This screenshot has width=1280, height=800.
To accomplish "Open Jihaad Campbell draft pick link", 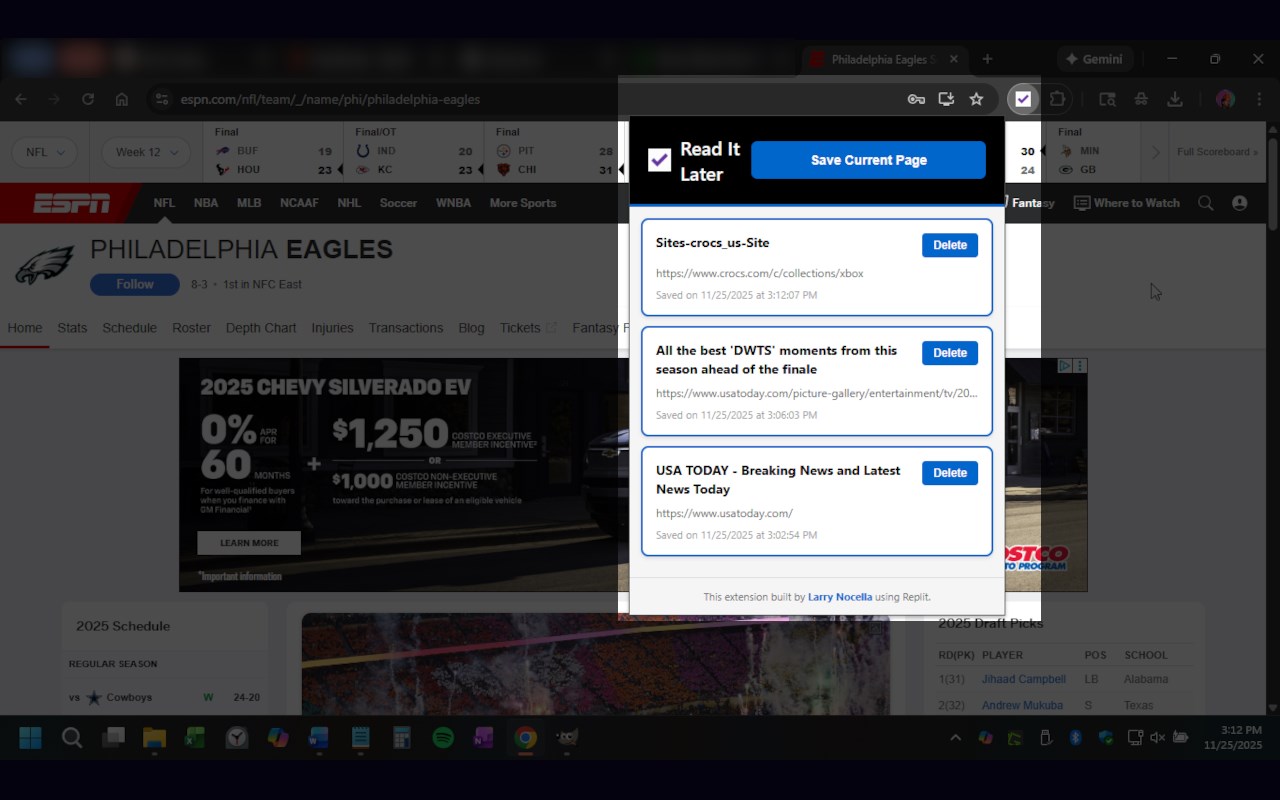I will [1023, 679].
